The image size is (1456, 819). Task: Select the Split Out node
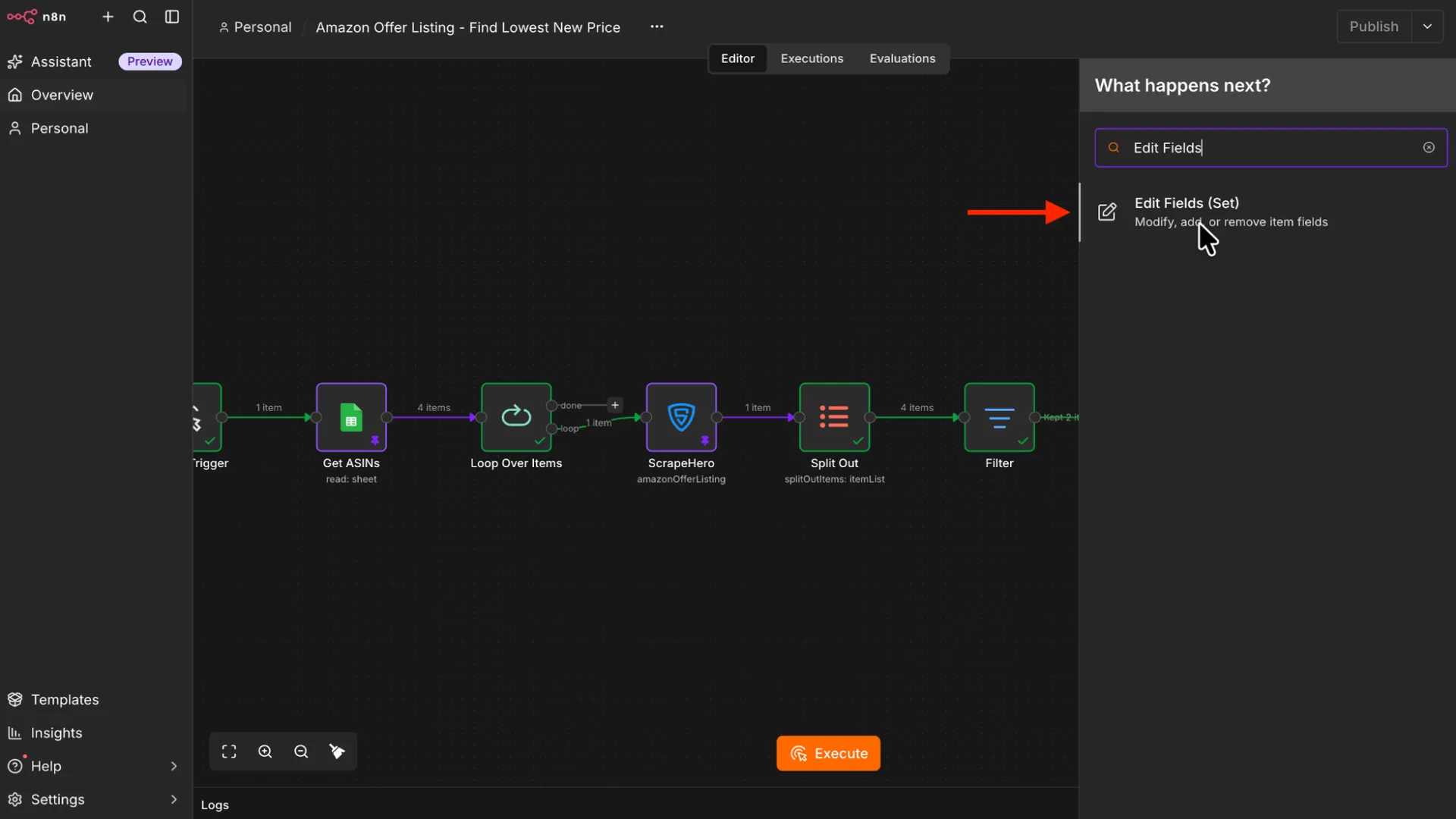pyautogui.click(x=834, y=417)
